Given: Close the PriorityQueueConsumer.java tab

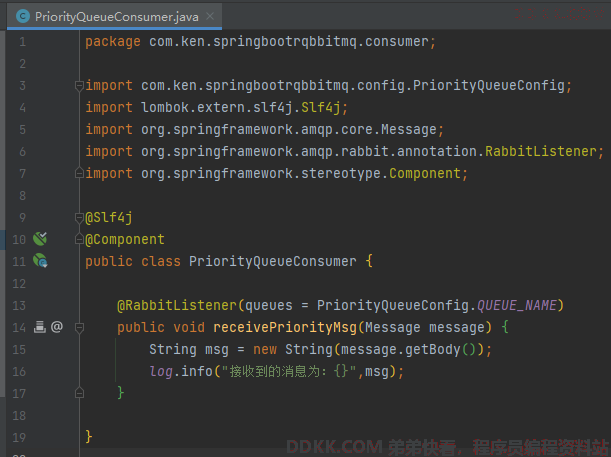Looking at the screenshot, I should click(x=210, y=16).
